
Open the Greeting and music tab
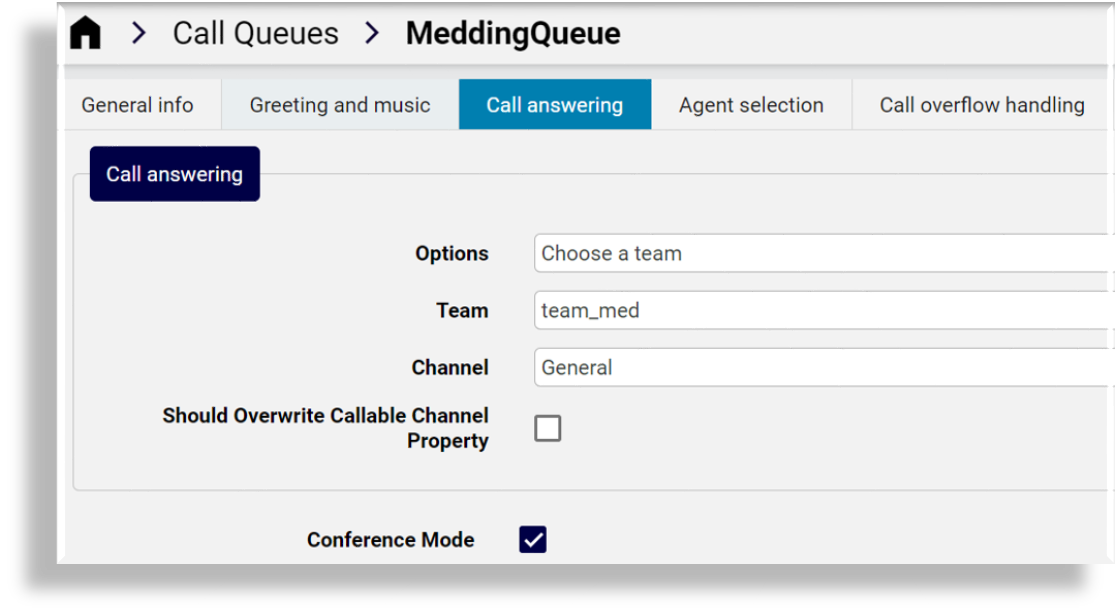338,104
